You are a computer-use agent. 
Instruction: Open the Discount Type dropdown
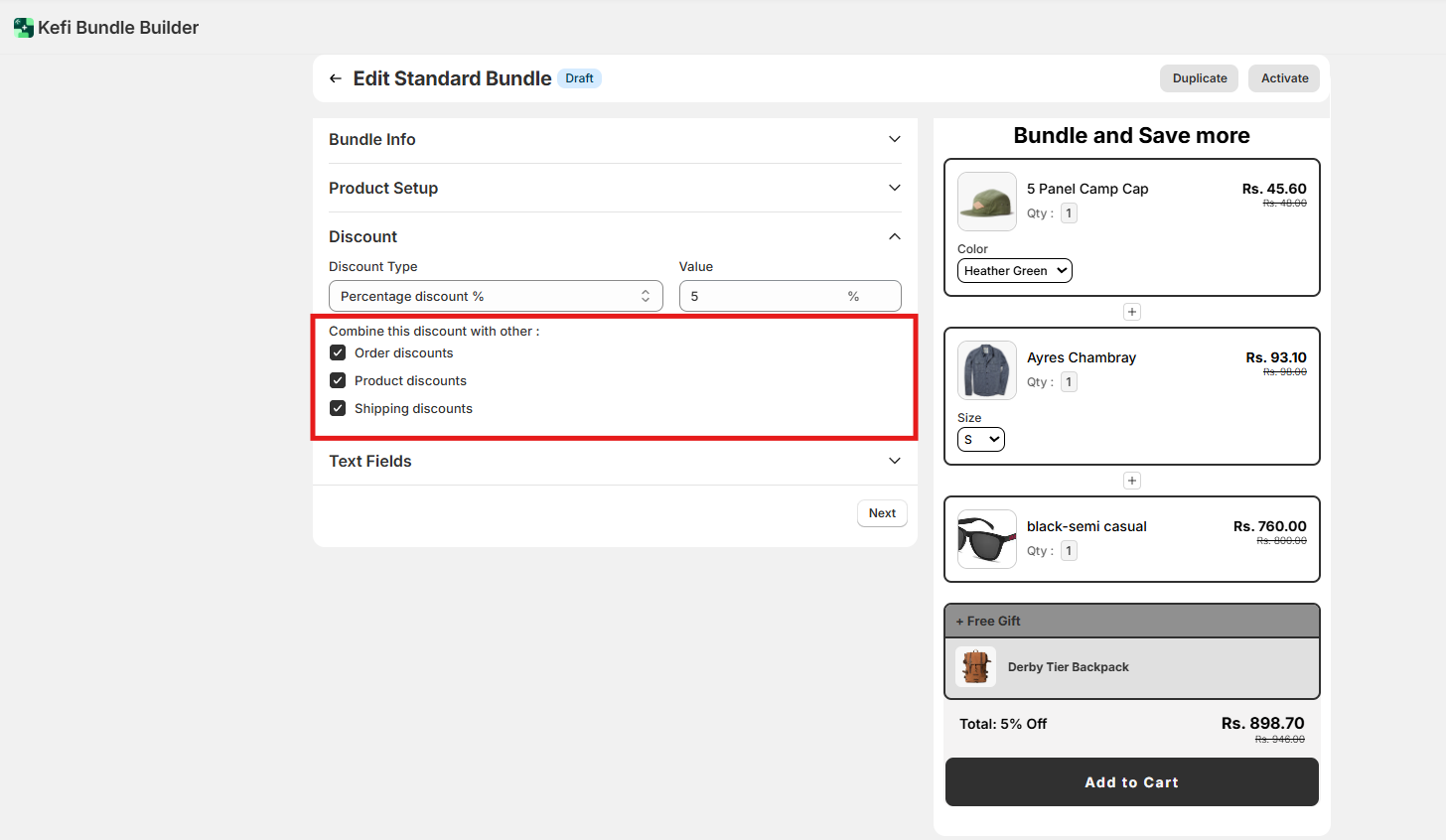[495, 296]
